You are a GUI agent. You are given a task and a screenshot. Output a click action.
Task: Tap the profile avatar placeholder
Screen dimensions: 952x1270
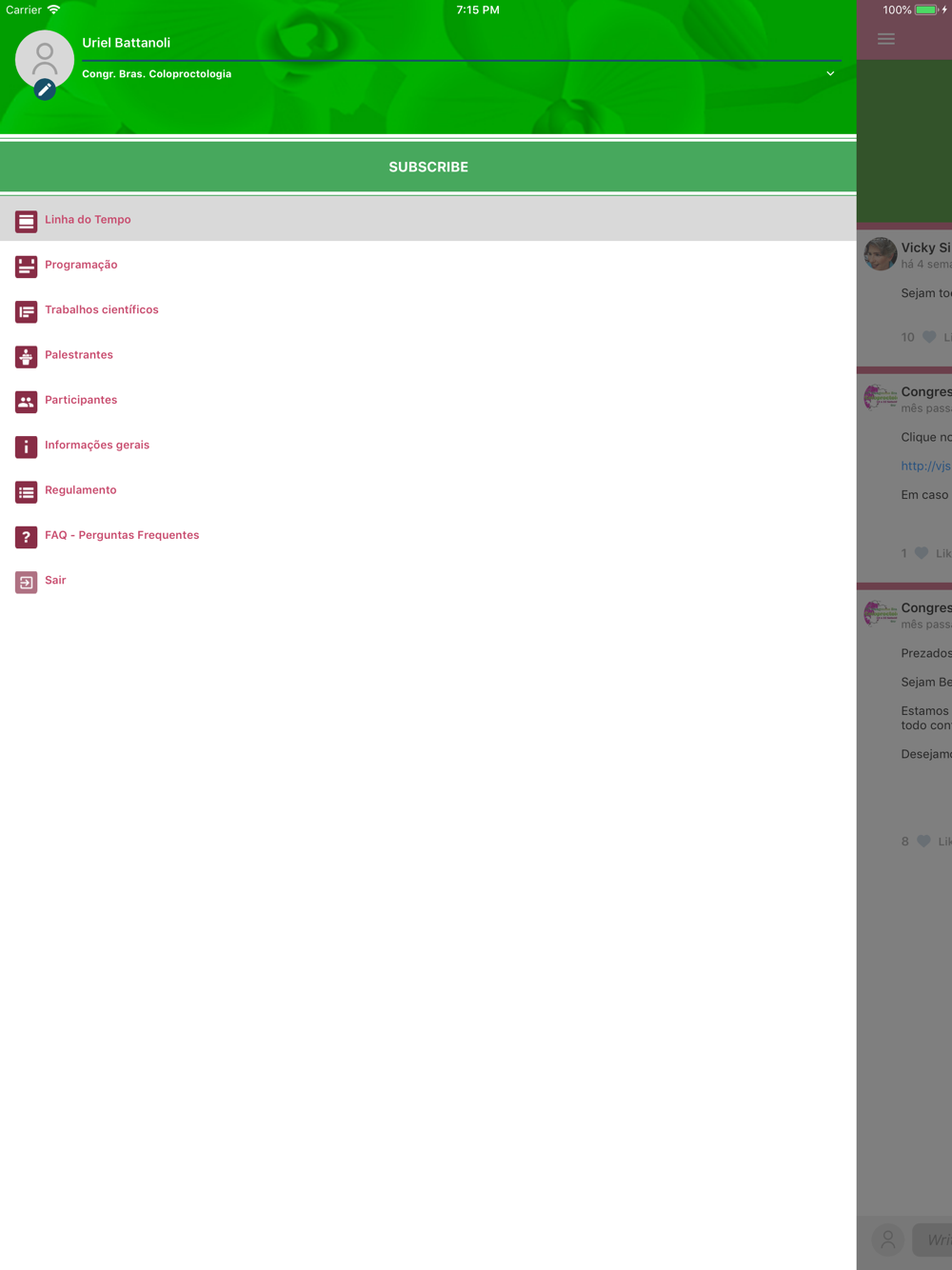tap(45, 59)
